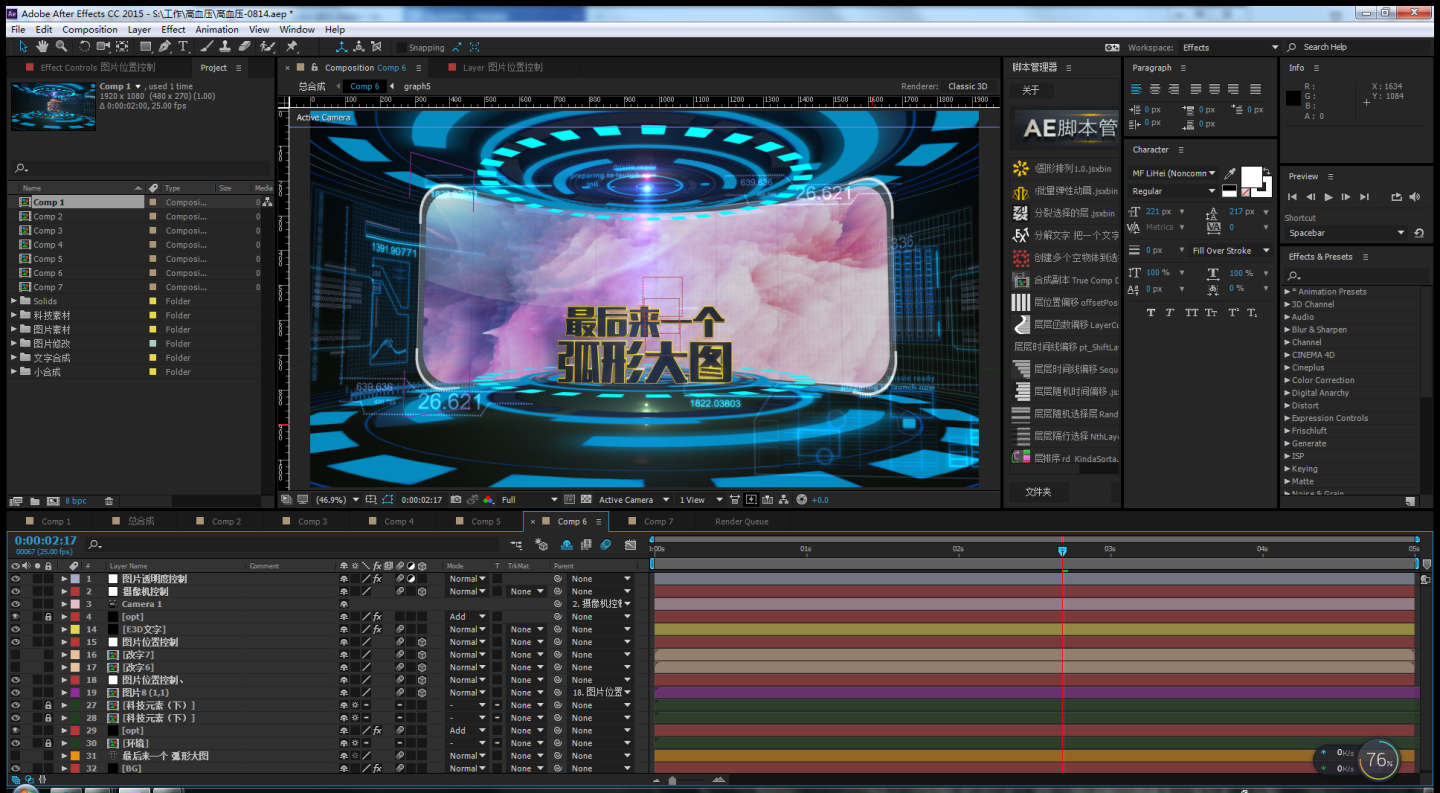
Task: Toggle 3D layer switch for 摄像机控制
Action: click(x=421, y=592)
